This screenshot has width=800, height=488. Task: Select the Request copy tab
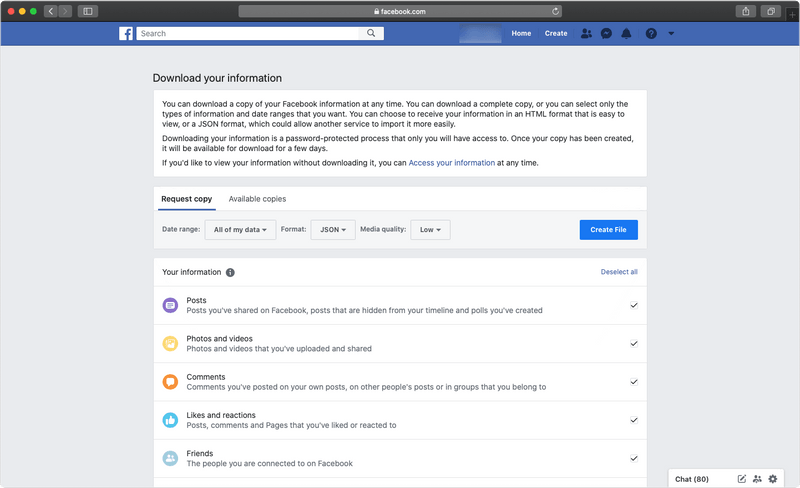pyautogui.click(x=186, y=199)
